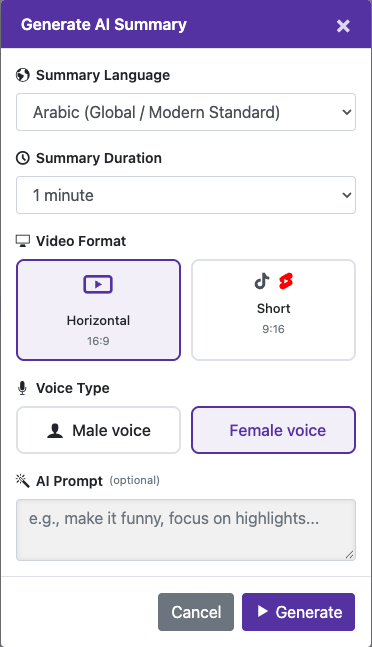Click the monitor icon beside Video Format
Image resolution: width=372 pixels, height=647 pixels.
click(23, 241)
